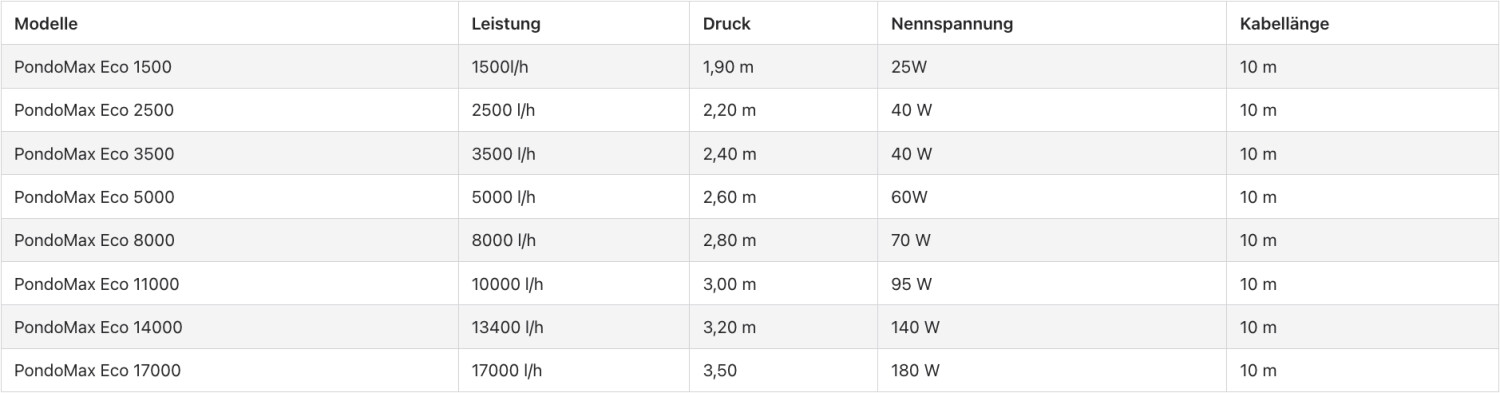Click the 180 W Nennspannung value
The height and width of the screenshot is (393, 1500).
tap(915, 370)
